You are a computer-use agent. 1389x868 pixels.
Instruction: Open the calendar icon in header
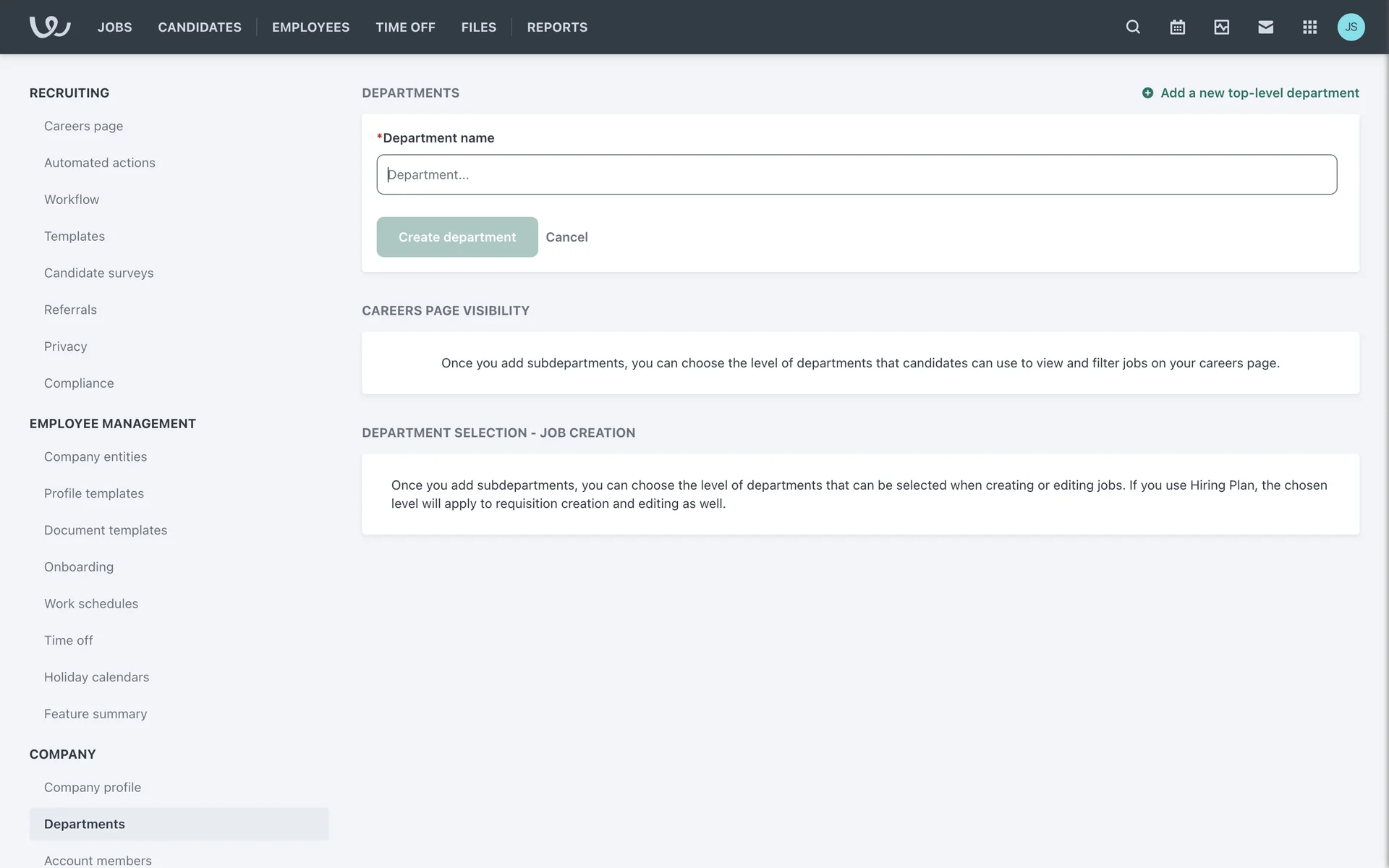click(x=1177, y=27)
